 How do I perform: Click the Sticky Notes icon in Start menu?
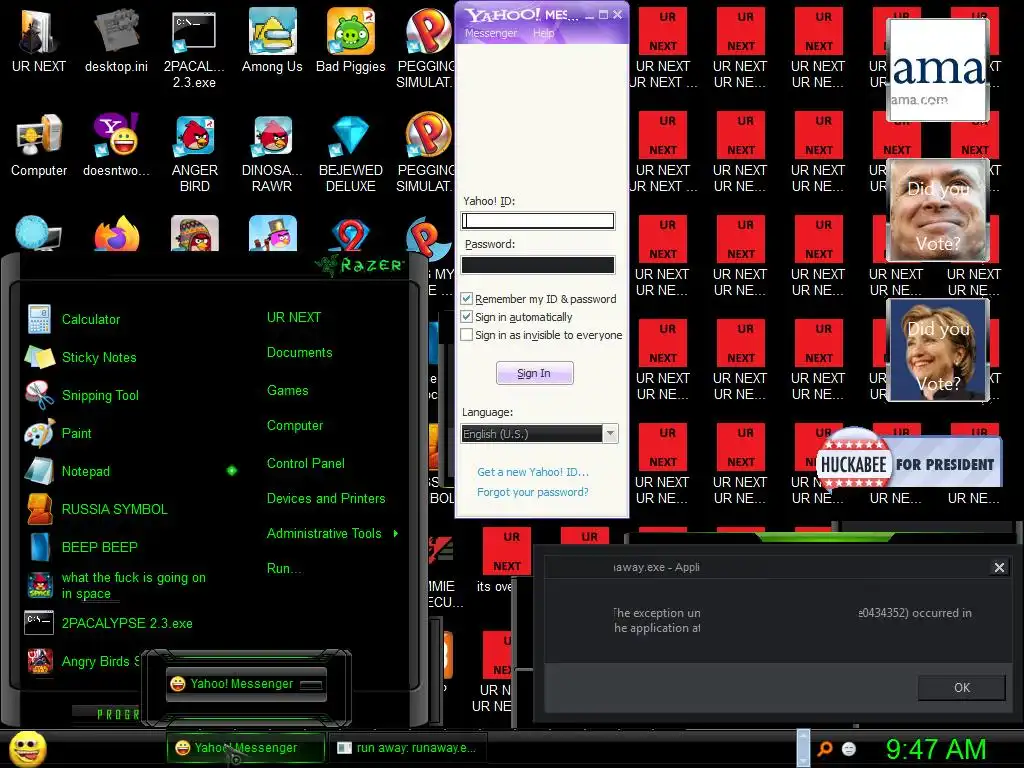click(x=39, y=357)
